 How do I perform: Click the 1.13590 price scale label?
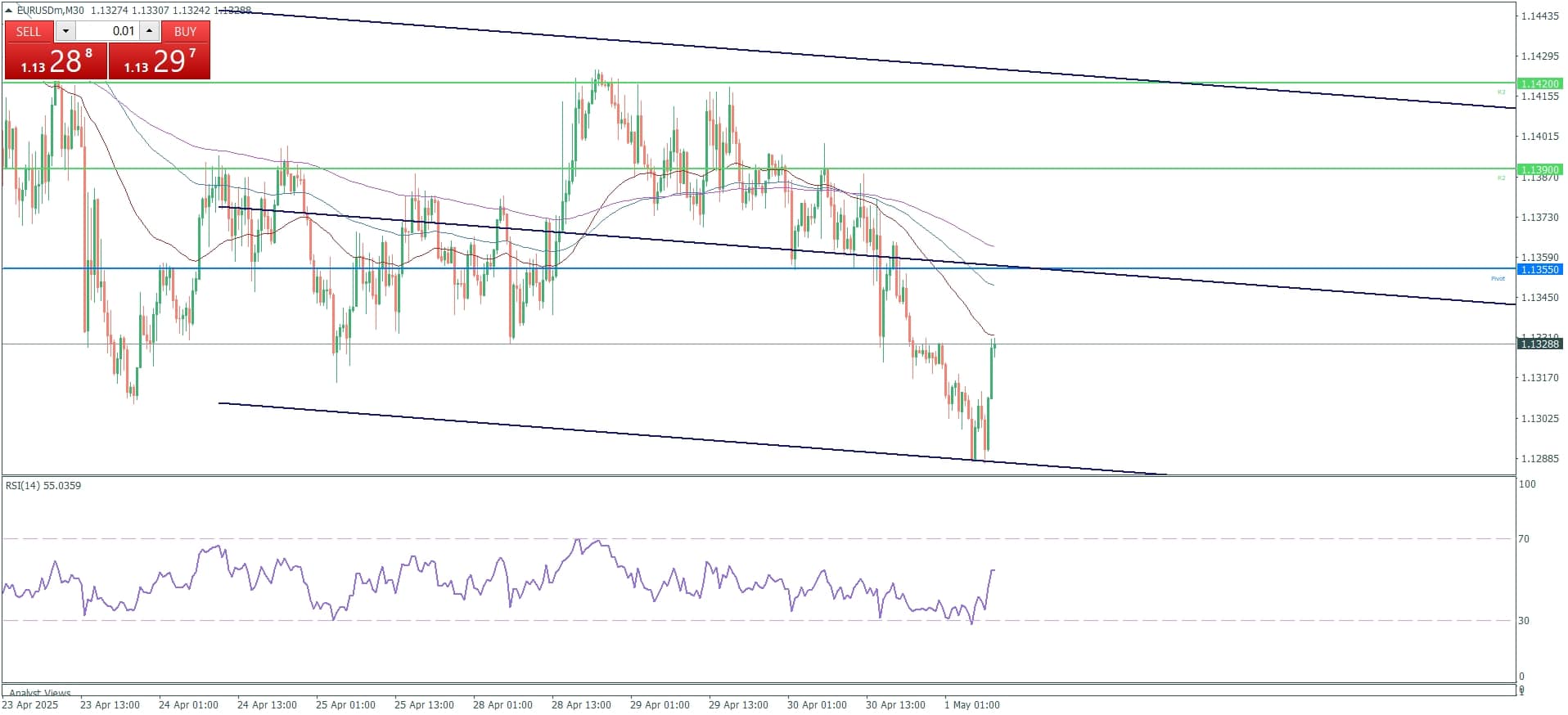(x=1539, y=257)
